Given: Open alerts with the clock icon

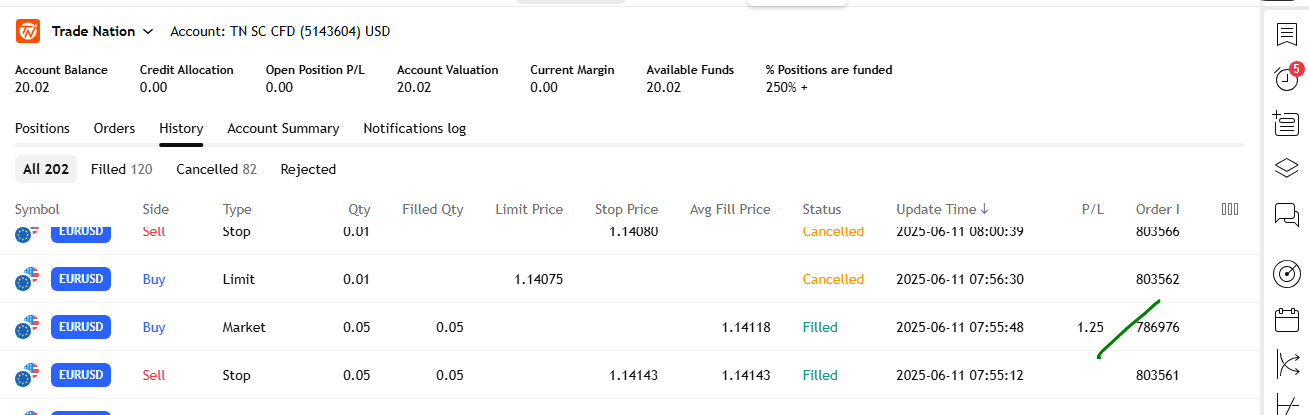Looking at the screenshot, I should (1286, 79).
